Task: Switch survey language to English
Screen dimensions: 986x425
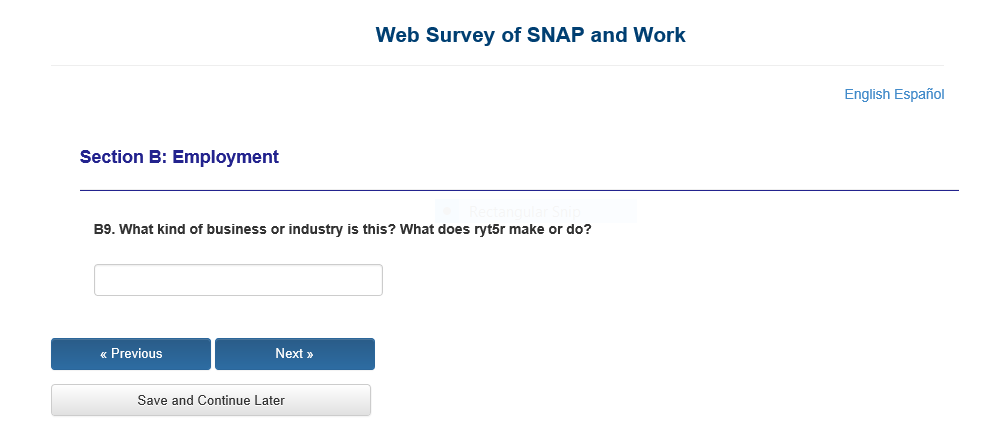Action: click(867, 94)
